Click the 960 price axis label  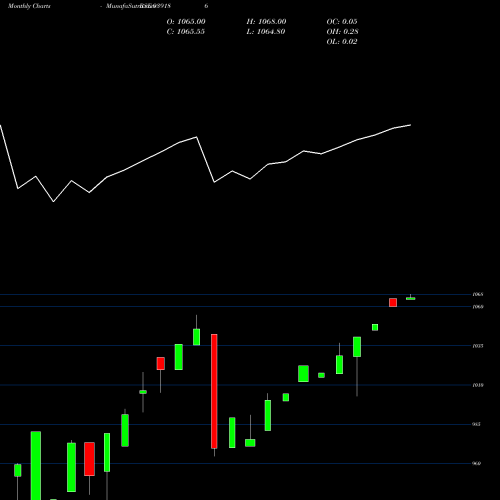click(x=477, y=463)
